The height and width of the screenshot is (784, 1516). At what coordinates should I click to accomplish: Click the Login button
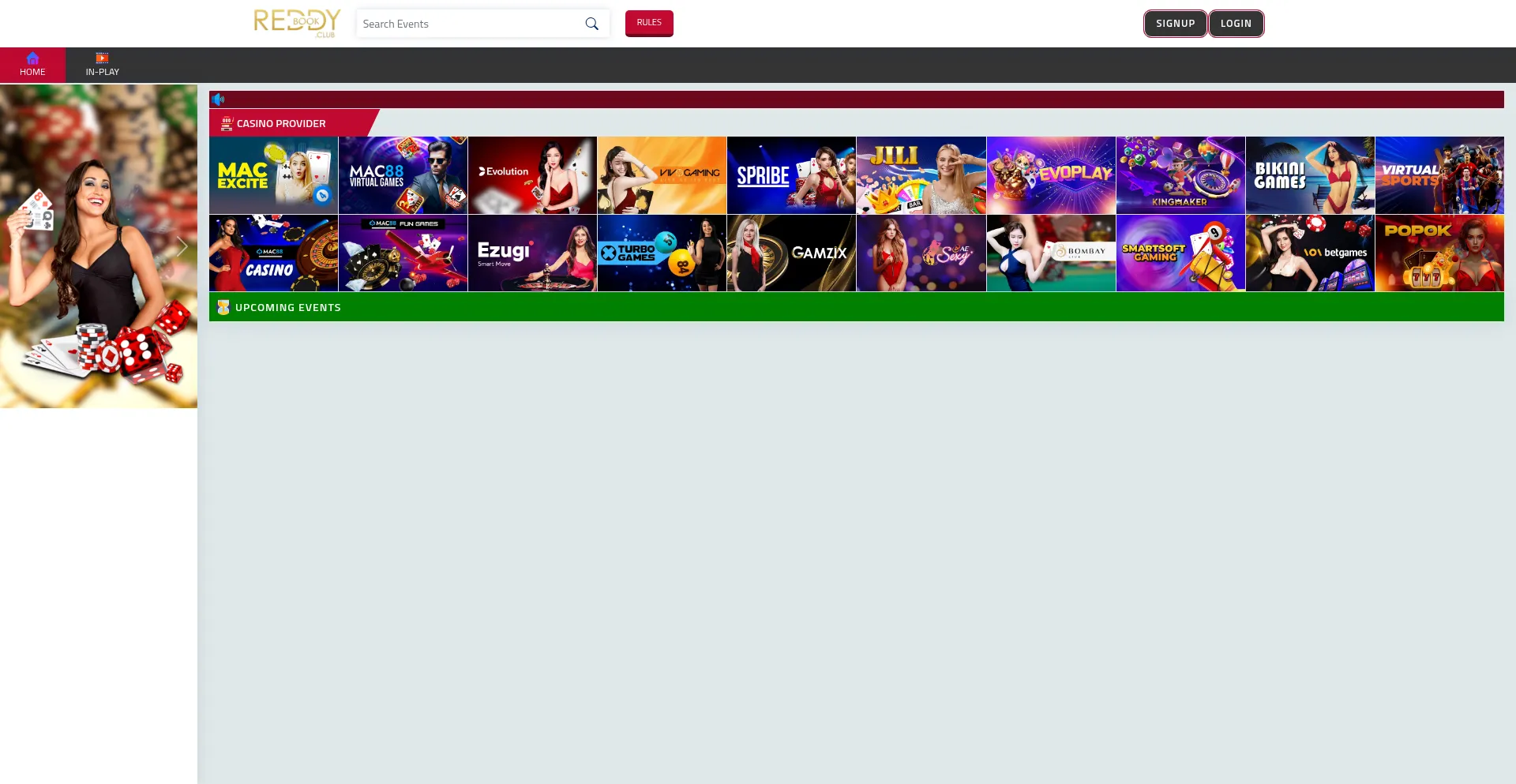pyautogui.click(x=1236, y=24)
